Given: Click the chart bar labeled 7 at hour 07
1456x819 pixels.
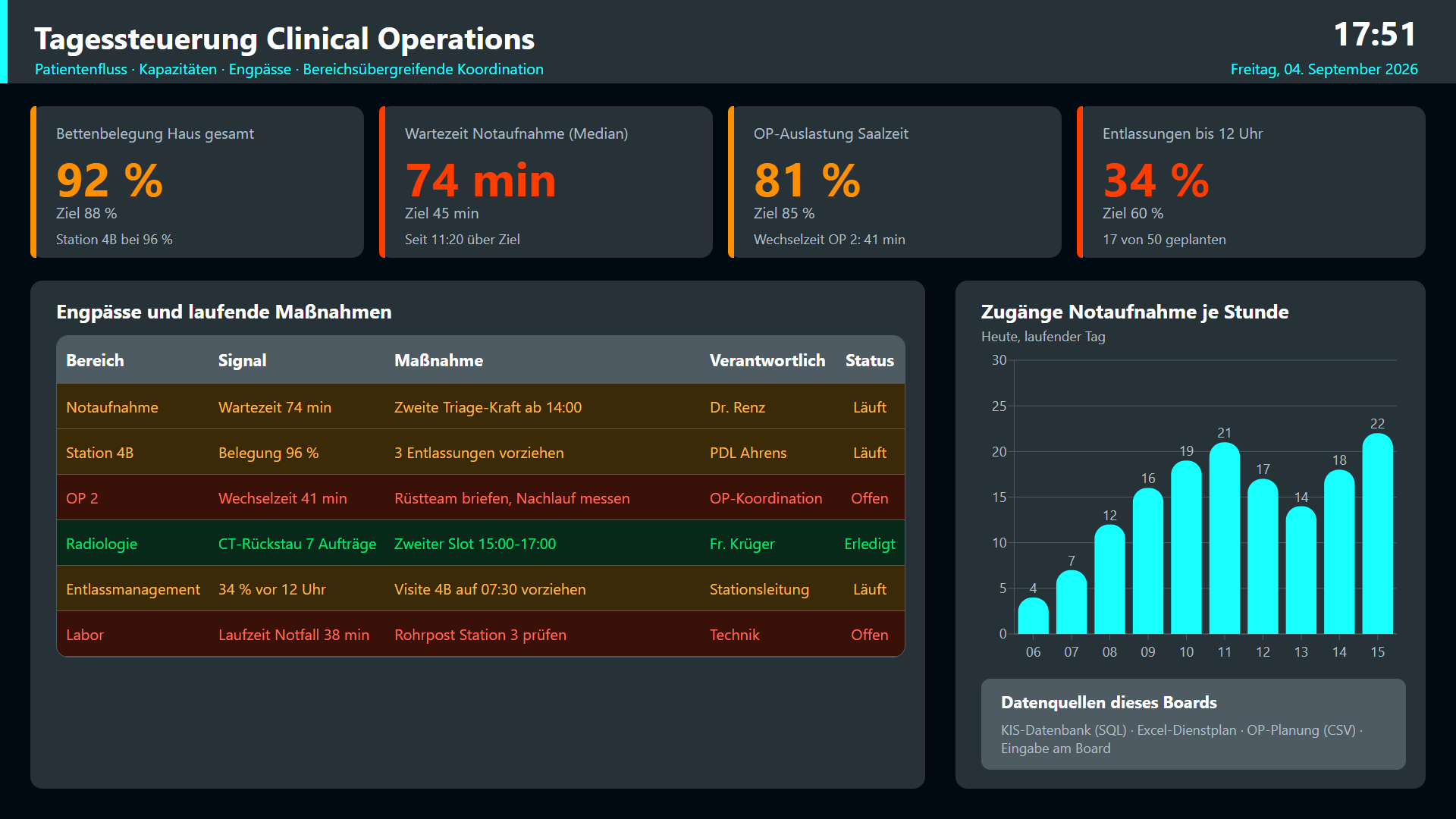Looking at the screenshot, I should (x=1072, y=602).
